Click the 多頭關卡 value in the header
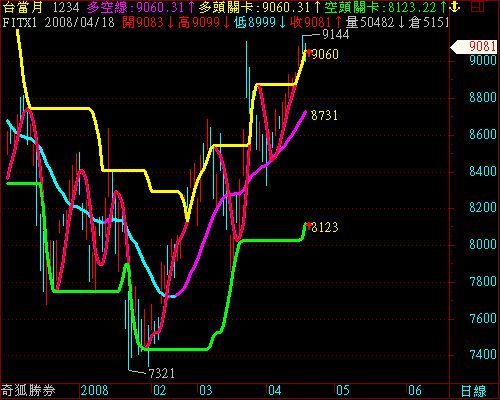Screen dimensions: 500x400 259,7
